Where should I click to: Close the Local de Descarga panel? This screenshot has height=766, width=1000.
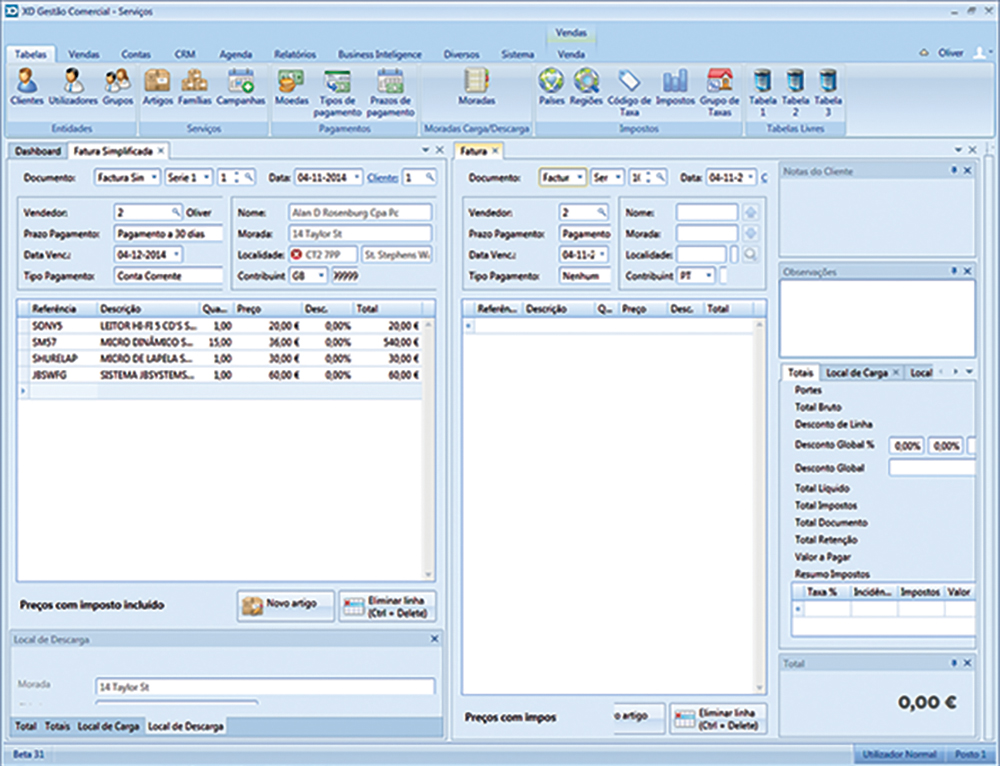coord(434,638)
